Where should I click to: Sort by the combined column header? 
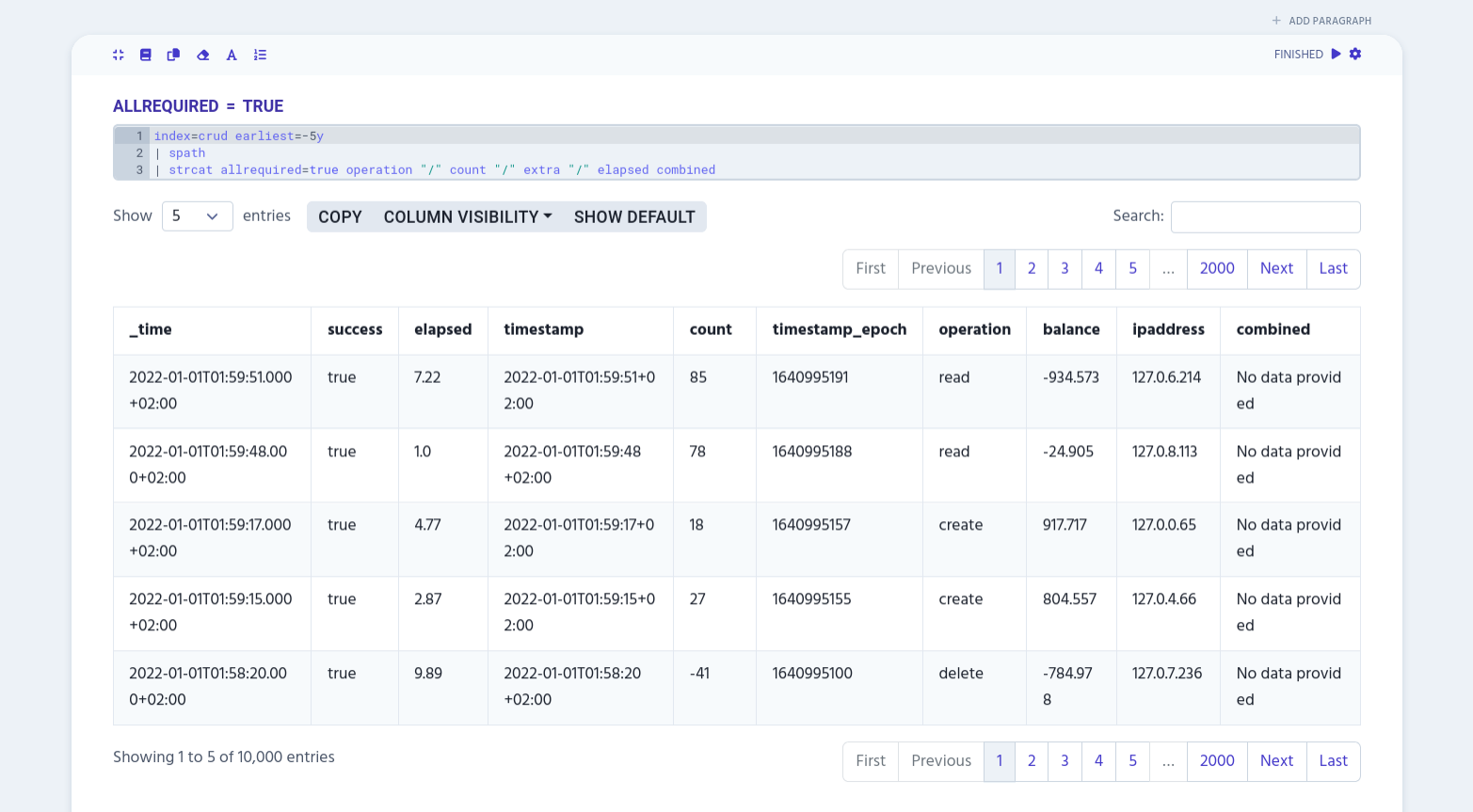click(x=1290, y=330)
